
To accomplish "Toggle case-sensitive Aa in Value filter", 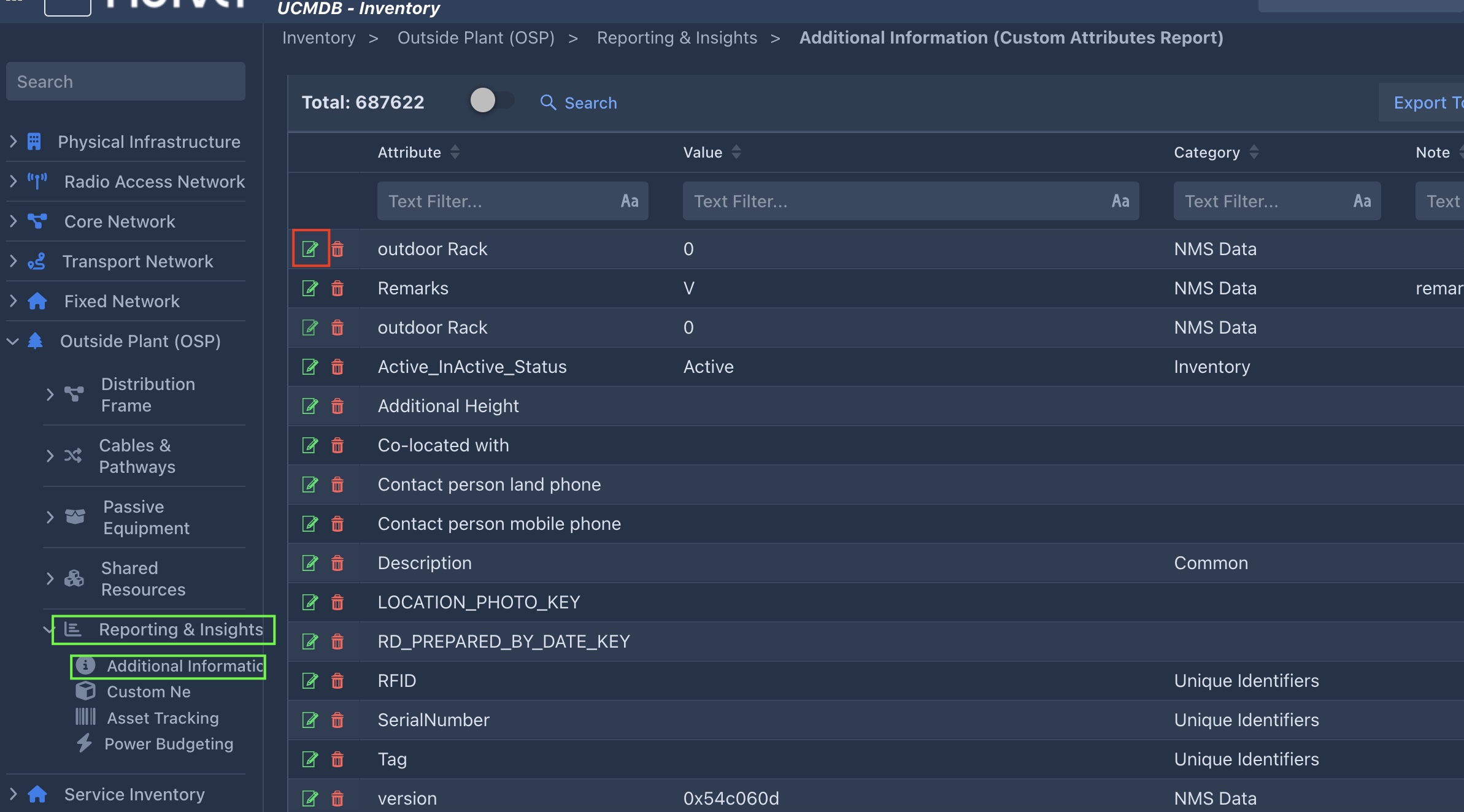I will point(1120,201).
